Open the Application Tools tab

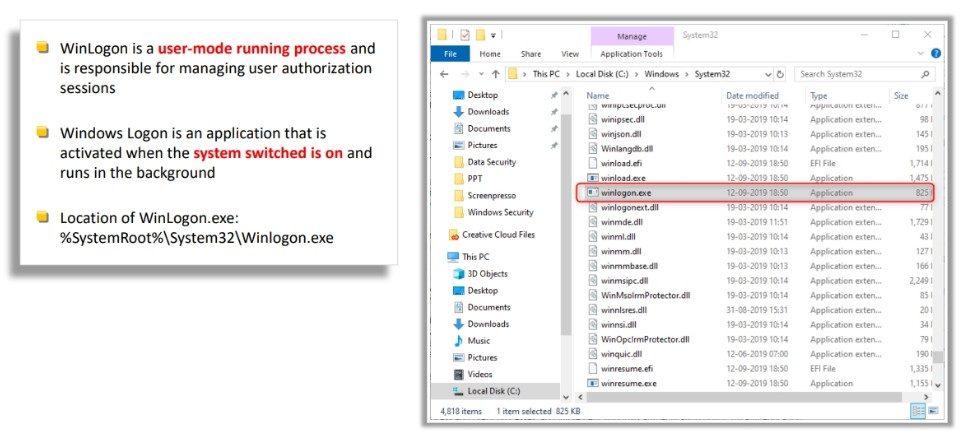(631, 54)
